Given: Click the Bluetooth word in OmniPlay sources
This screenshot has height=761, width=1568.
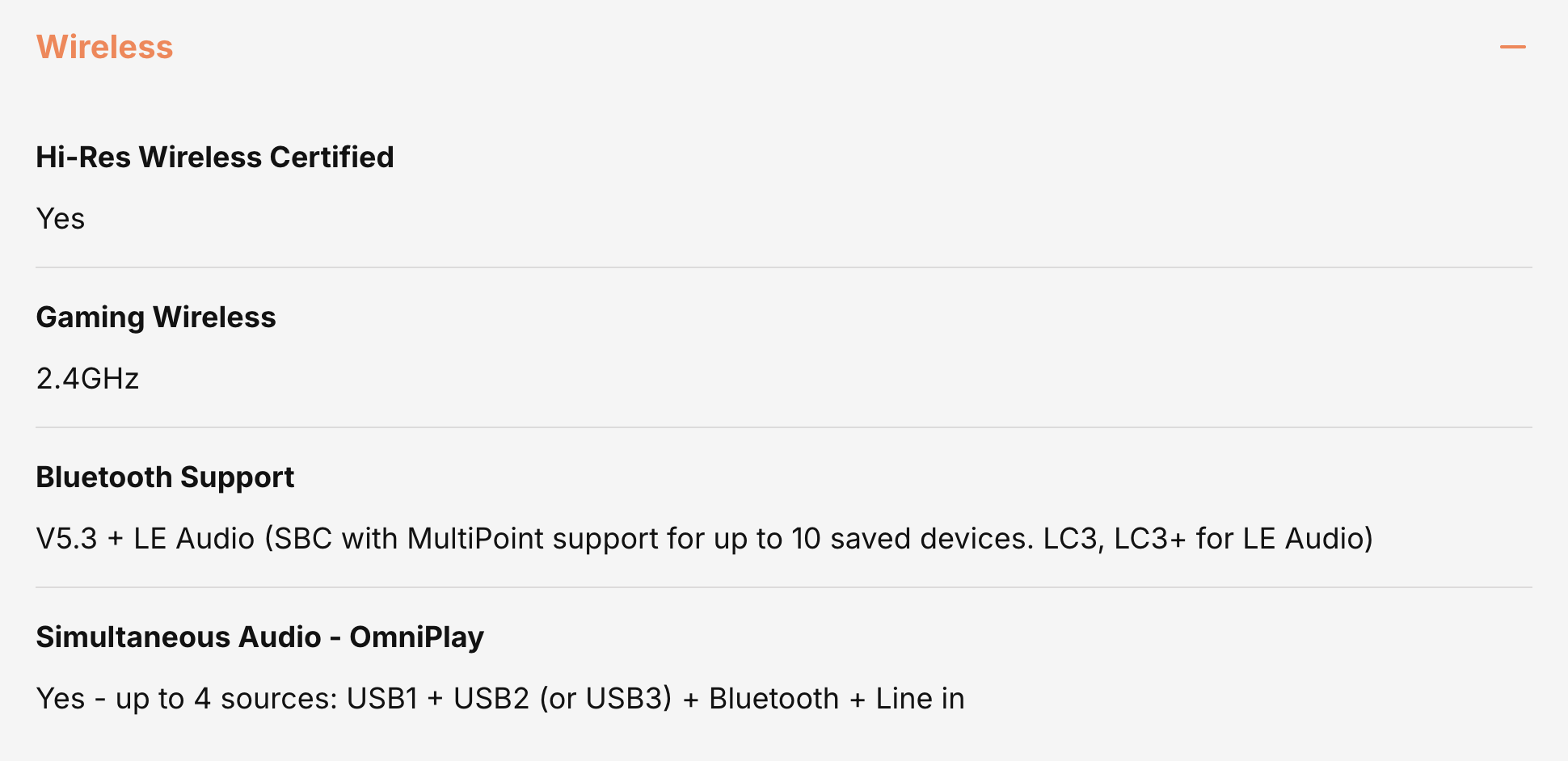Looking at the screenshot, I should [773, 698].
